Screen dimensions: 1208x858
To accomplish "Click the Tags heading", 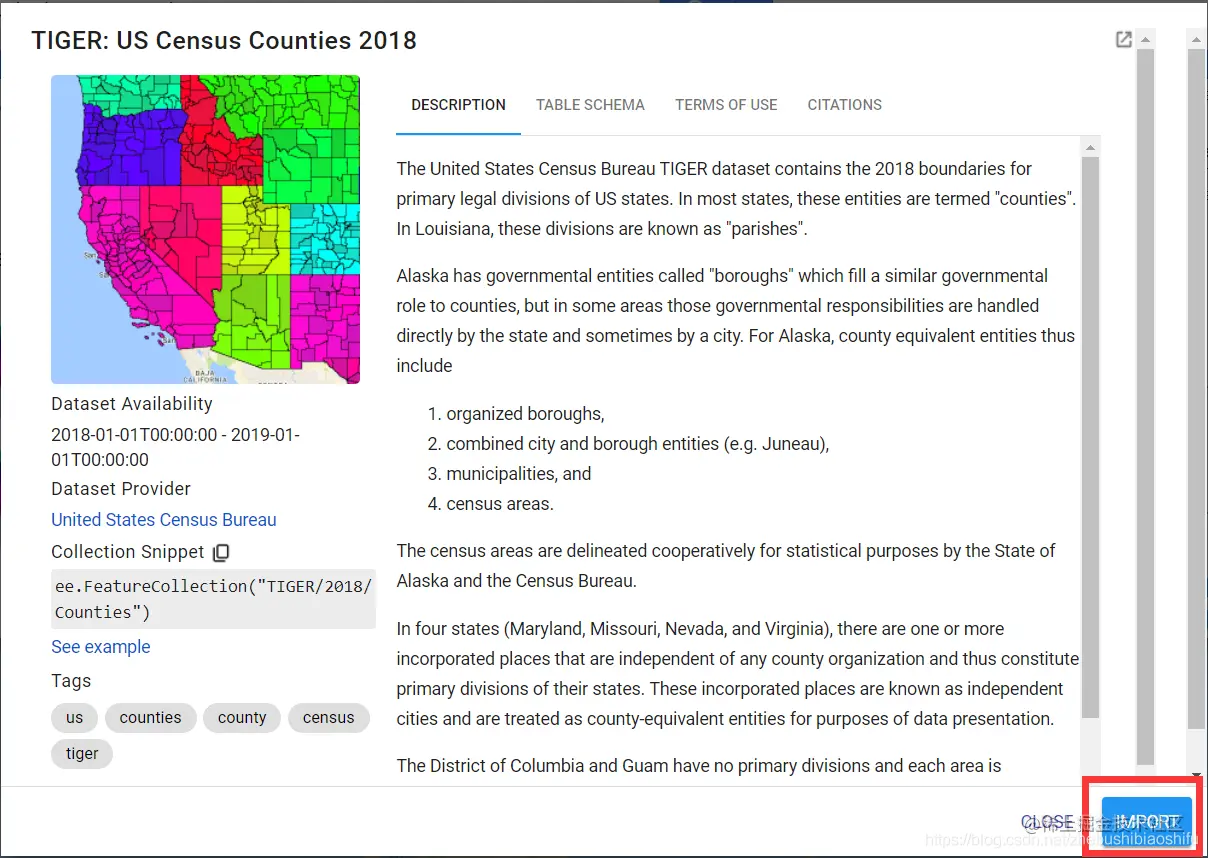I will pyautogui.click(x=71, y=681).
